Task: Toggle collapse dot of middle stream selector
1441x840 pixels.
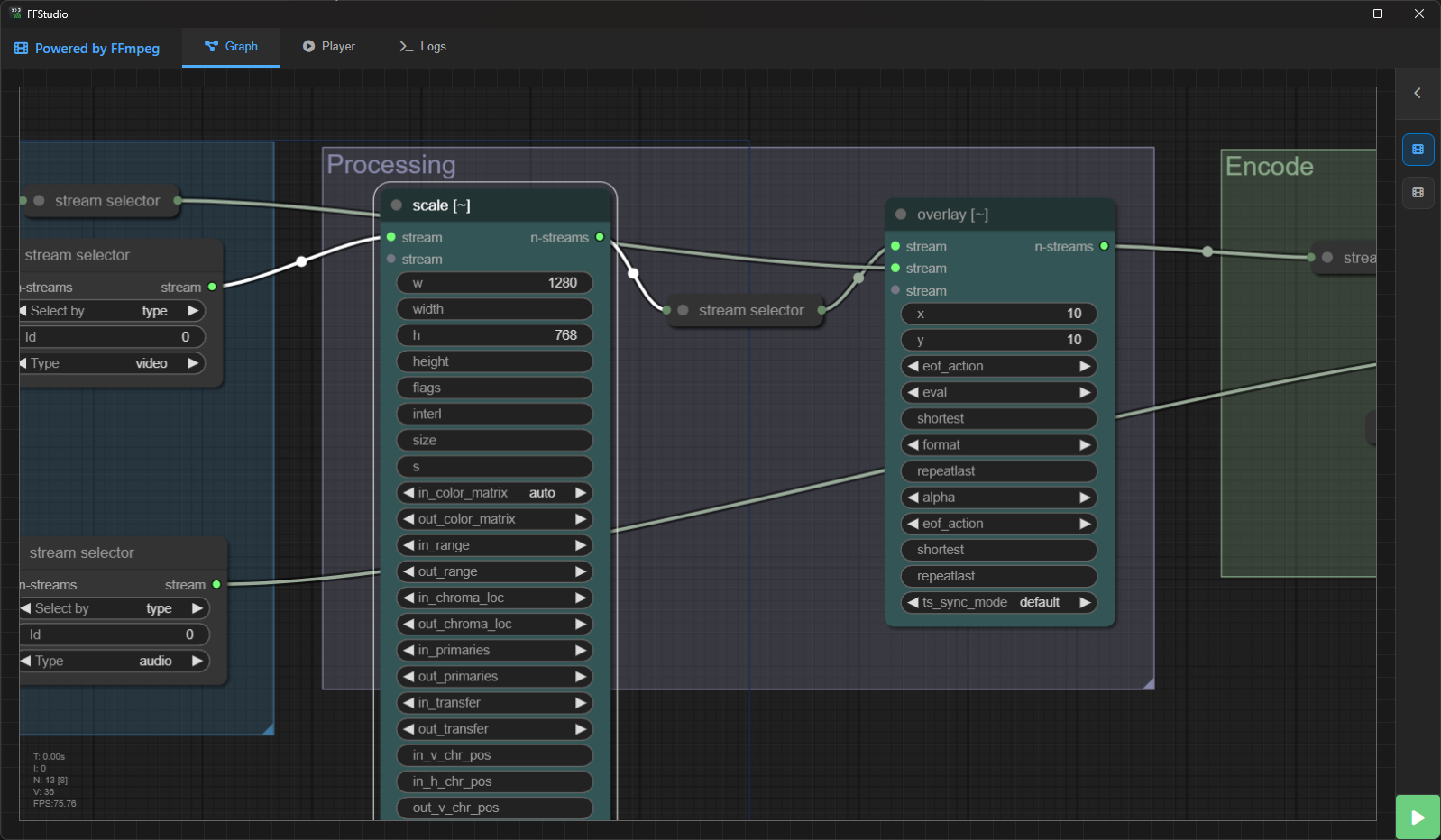Action: pos(684,310)
